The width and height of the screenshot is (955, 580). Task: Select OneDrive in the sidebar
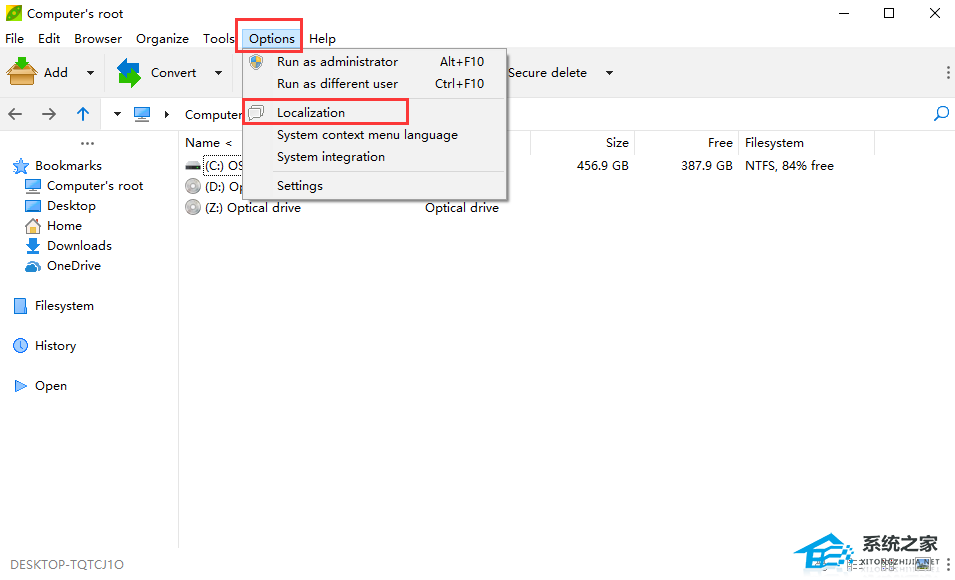(x=74, y=266)
